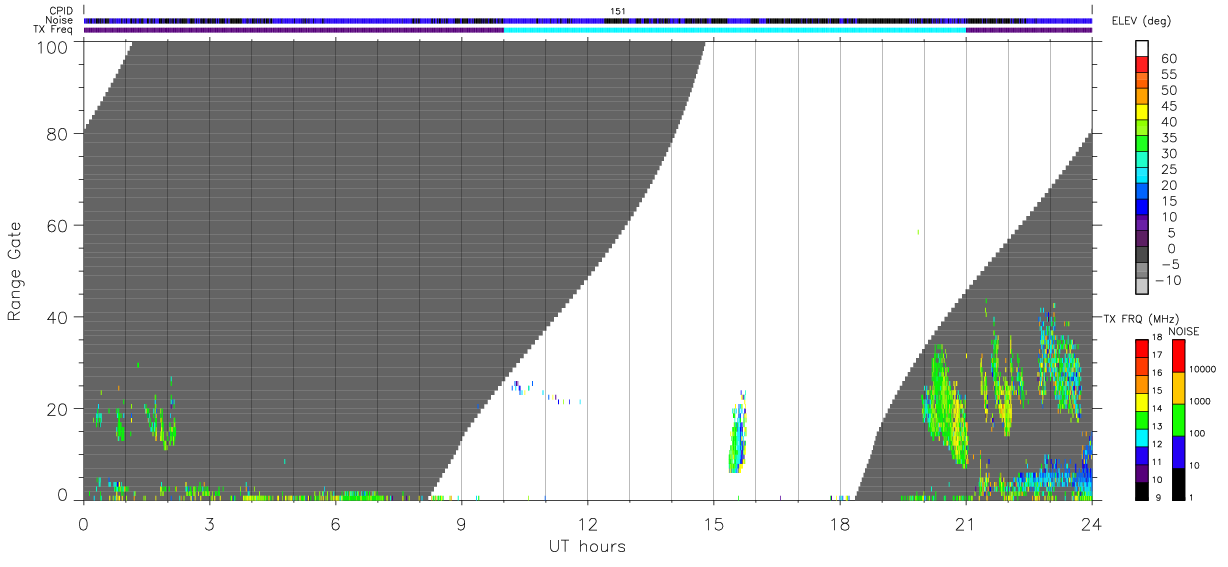
Task: Click the 6 tick label on the UT hours axis
Action: [x=336, y=523]
